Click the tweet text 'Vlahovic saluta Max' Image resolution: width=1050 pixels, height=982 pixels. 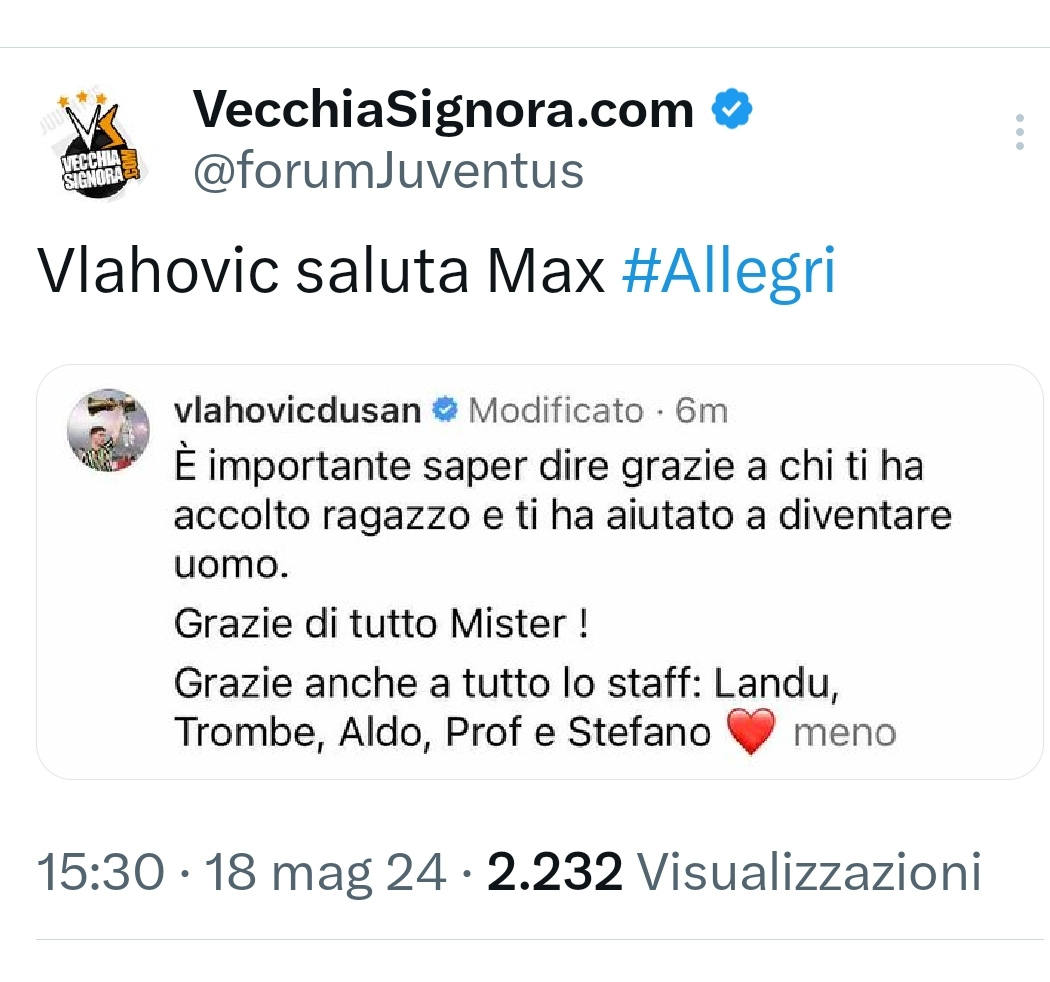pos(320,271)
